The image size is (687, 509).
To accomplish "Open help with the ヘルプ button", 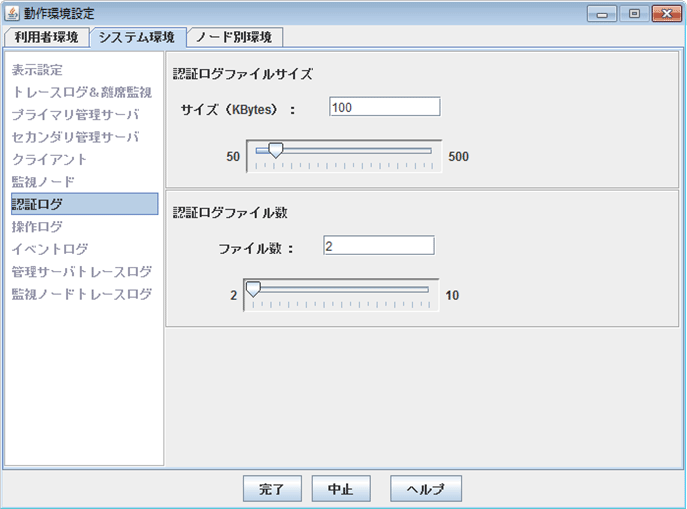I will (x=425, y=489).
